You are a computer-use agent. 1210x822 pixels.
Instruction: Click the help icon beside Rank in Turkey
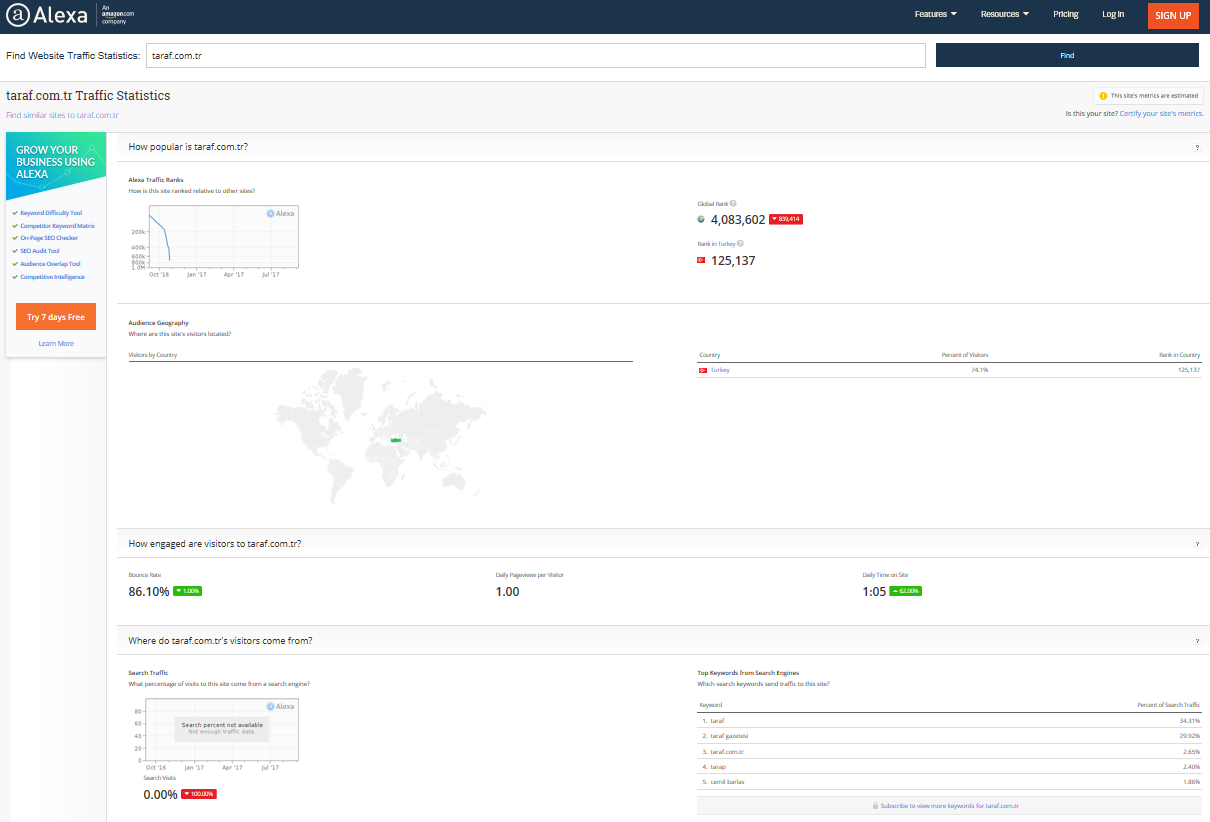click(x=740, y=243)
